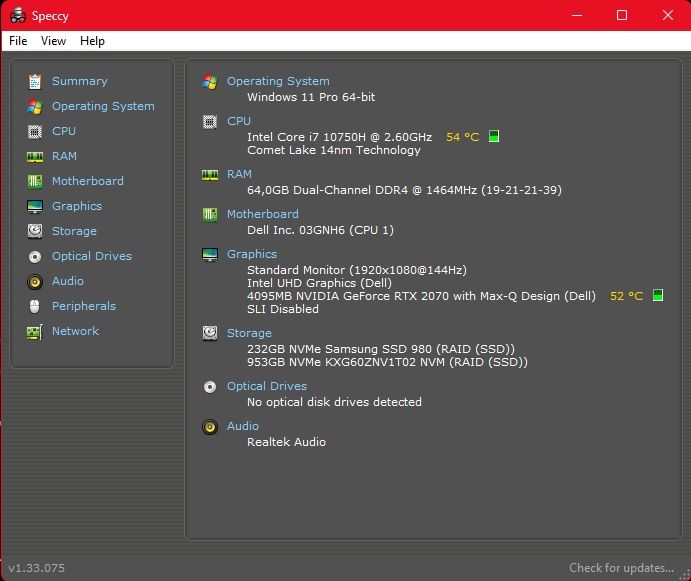Select Graphics in the sidebar
The image size is (691, 581).
(x=77, y=206)
